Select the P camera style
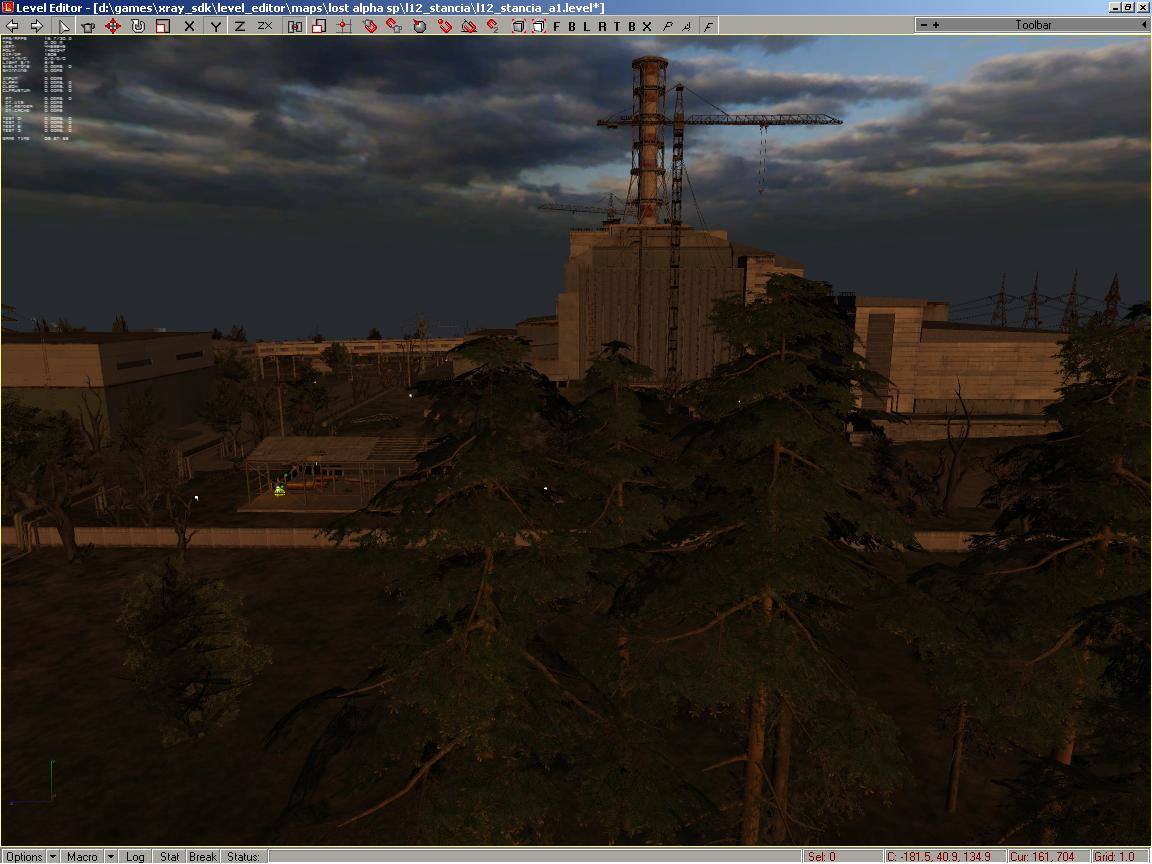Screen dimensions: 1152x864 (x=667, y=26)
